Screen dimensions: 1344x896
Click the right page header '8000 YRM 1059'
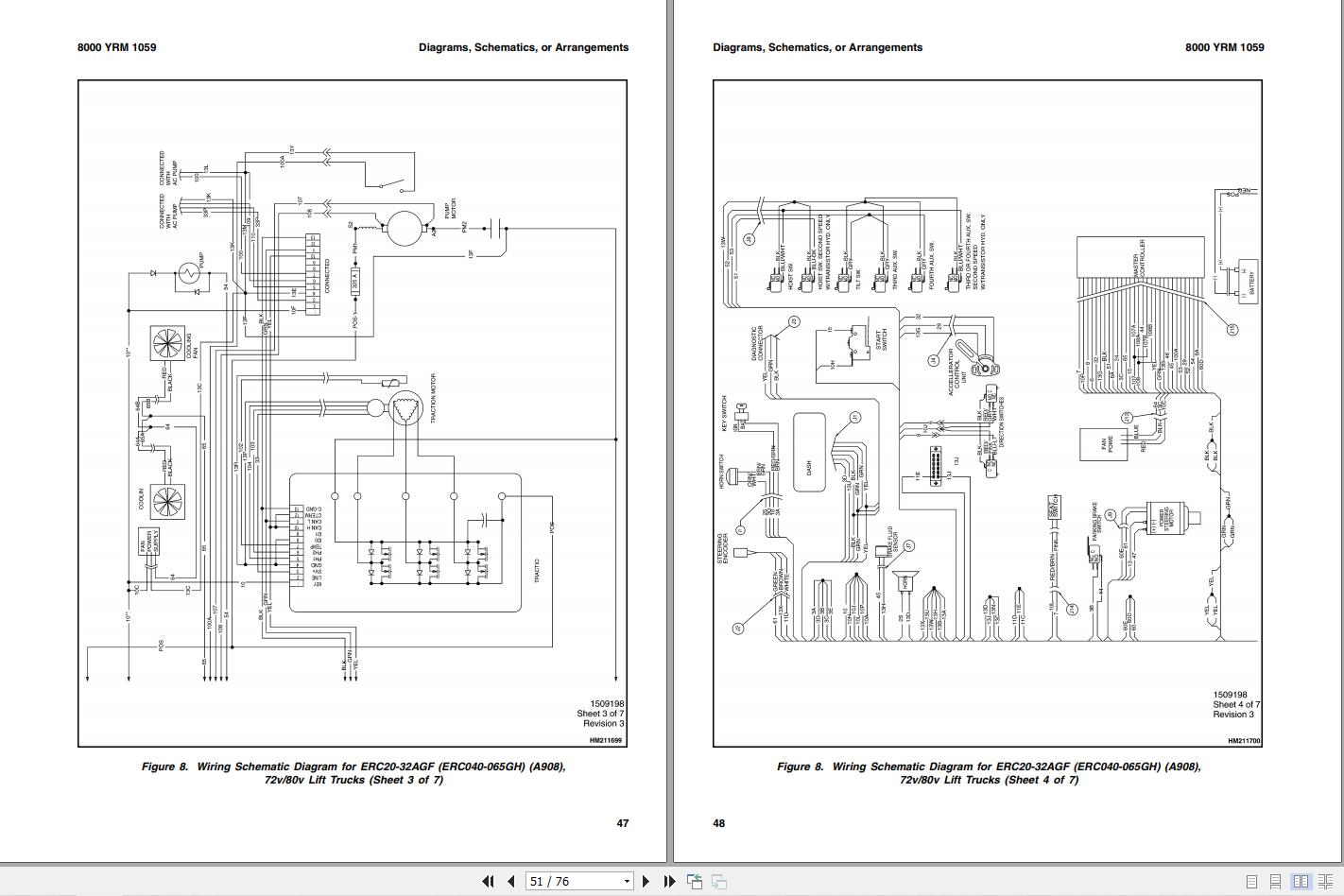[1225, 47]
